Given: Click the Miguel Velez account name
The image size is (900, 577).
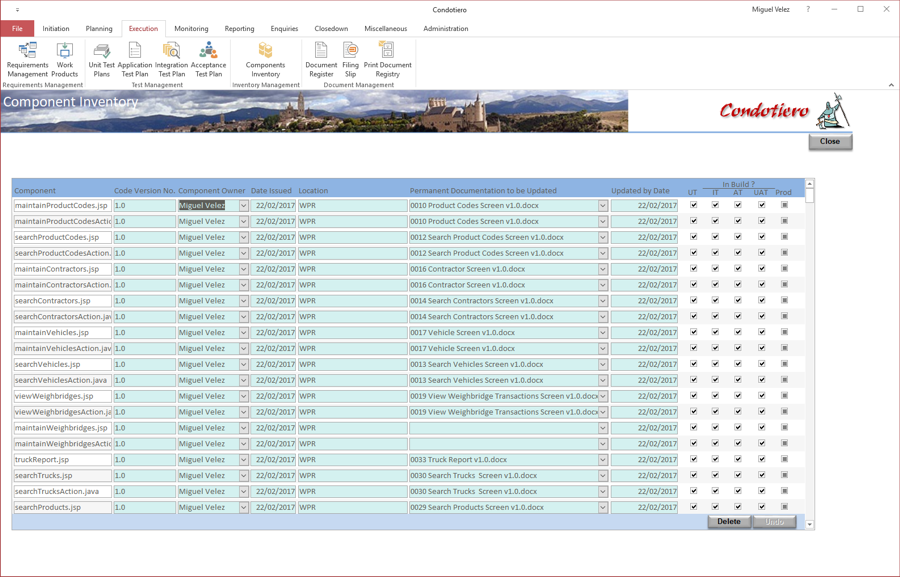Looking at the screenshot, I should pyautogui.click(x=771, y=10).
